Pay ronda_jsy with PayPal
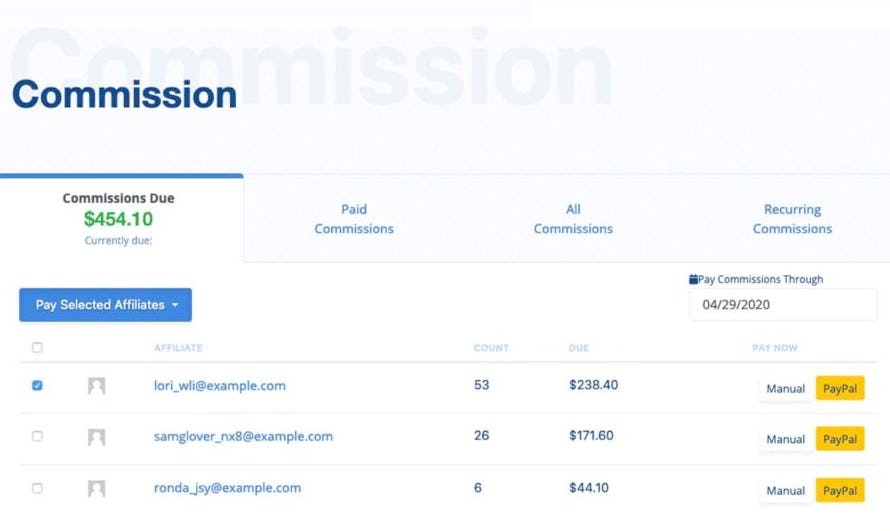Screen dimensions: 890x531 841,491
